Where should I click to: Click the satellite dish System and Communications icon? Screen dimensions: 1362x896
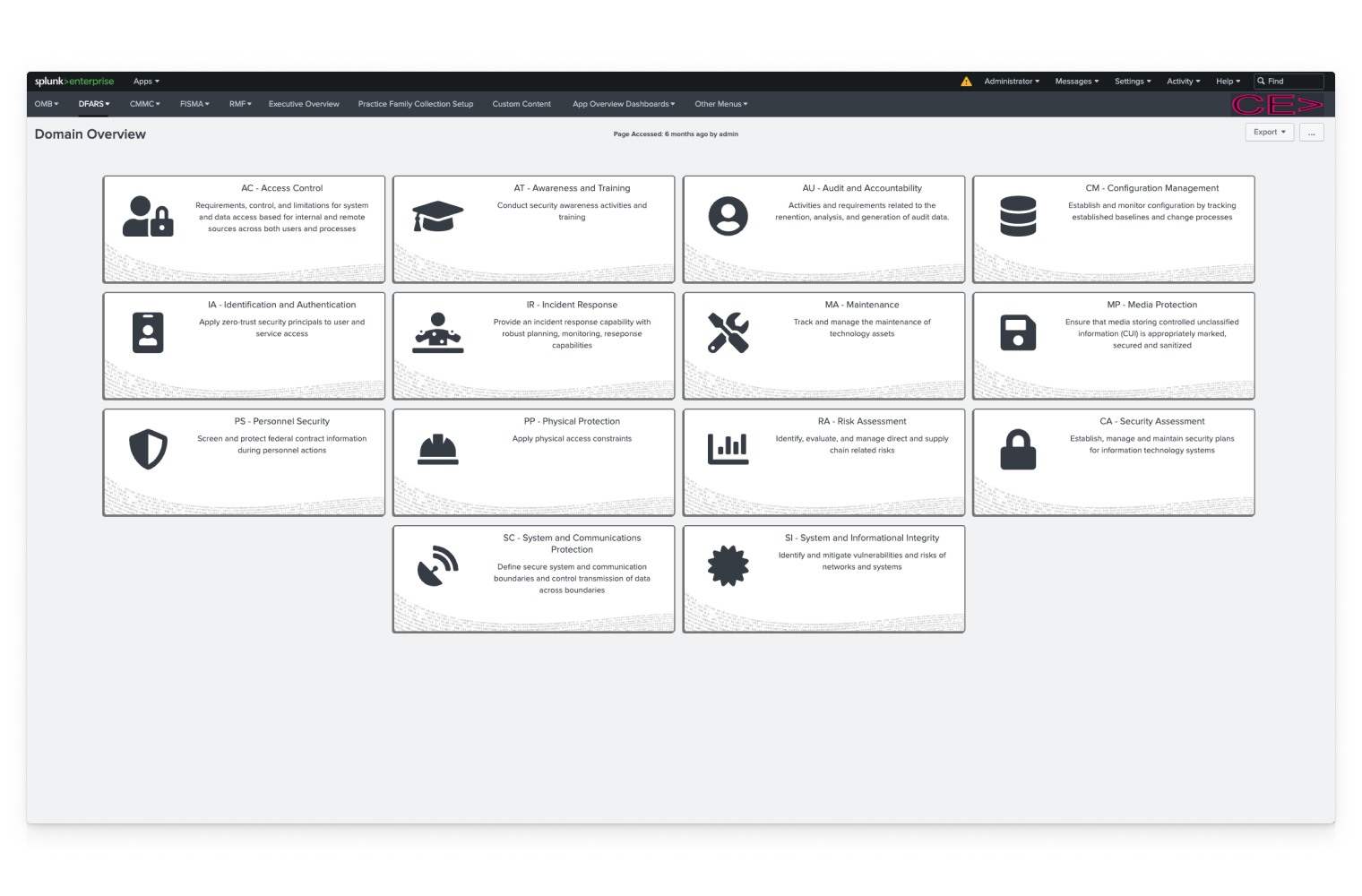[437, 566]
